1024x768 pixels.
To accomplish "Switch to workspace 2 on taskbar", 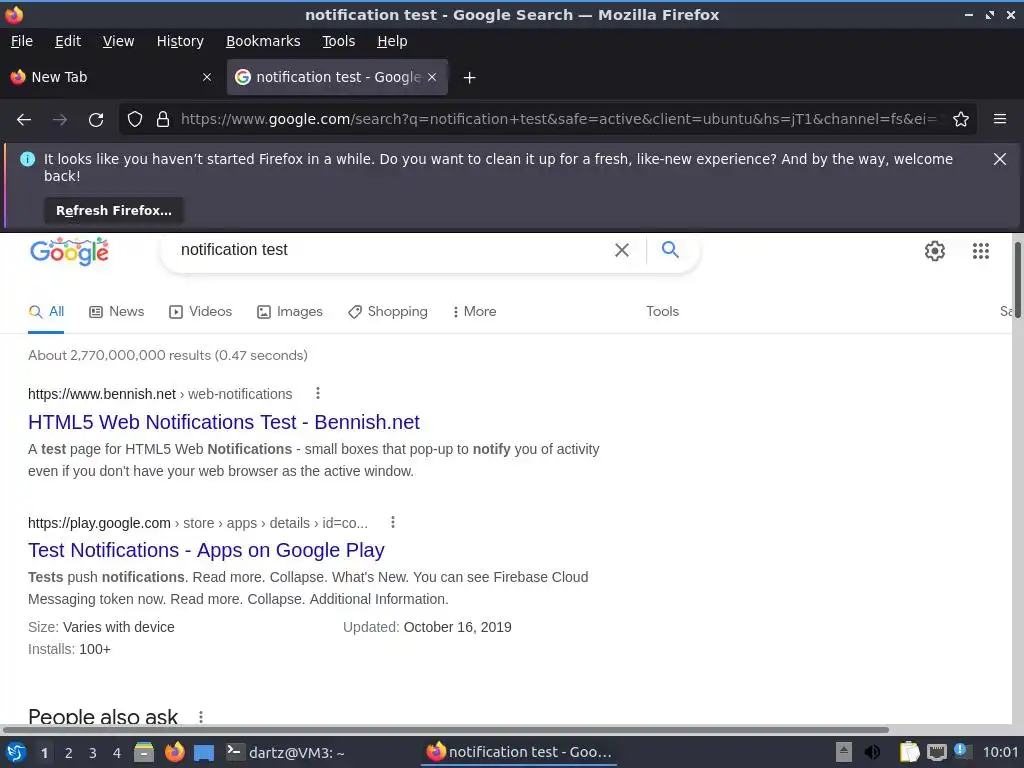I will [x=68, y=753].
